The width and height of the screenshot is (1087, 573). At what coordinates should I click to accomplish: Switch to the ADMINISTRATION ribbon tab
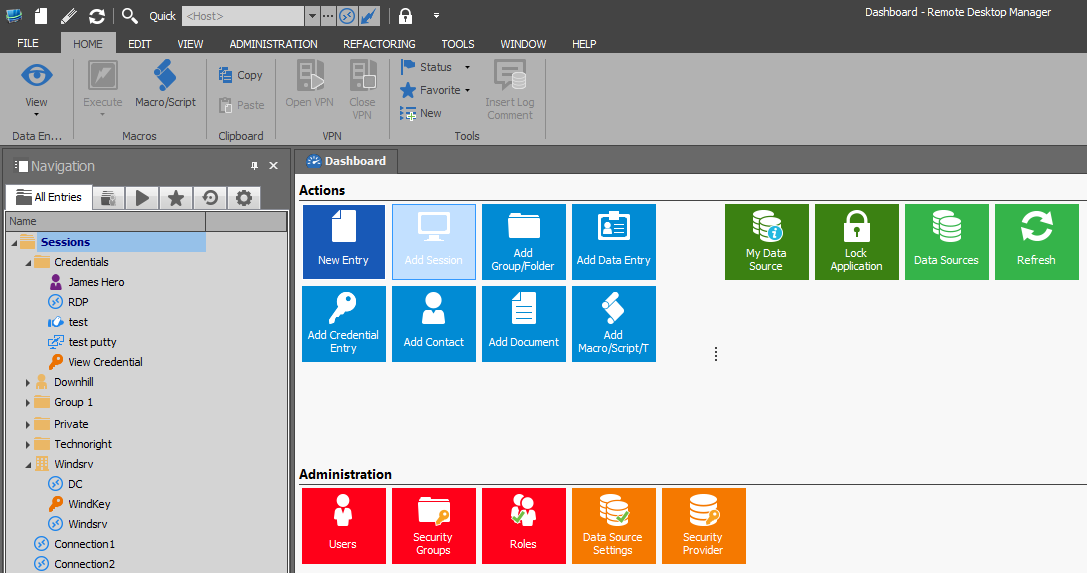point(273,44)
